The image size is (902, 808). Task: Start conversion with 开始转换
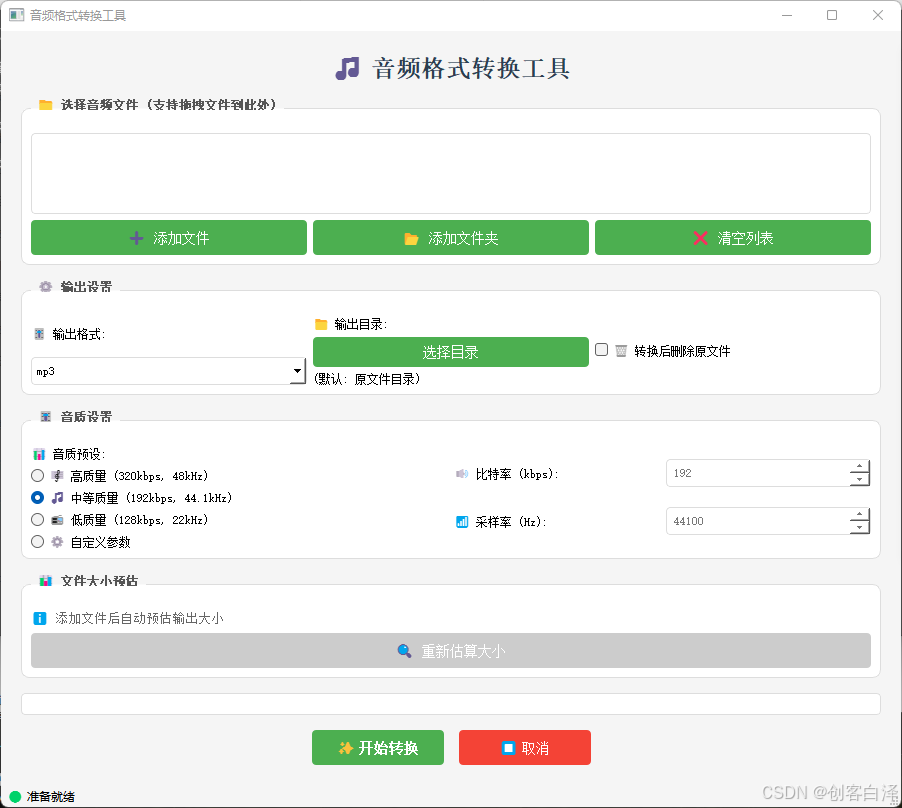377,748
